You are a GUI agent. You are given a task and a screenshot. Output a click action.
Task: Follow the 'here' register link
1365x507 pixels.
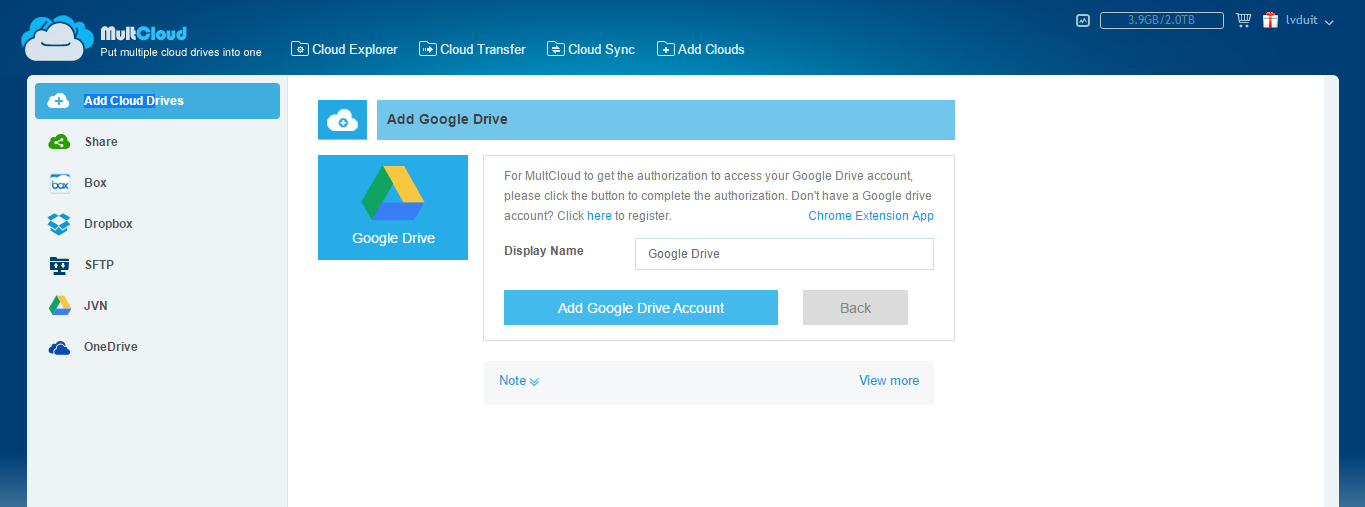pyautogui.click(x=599, y=215)
